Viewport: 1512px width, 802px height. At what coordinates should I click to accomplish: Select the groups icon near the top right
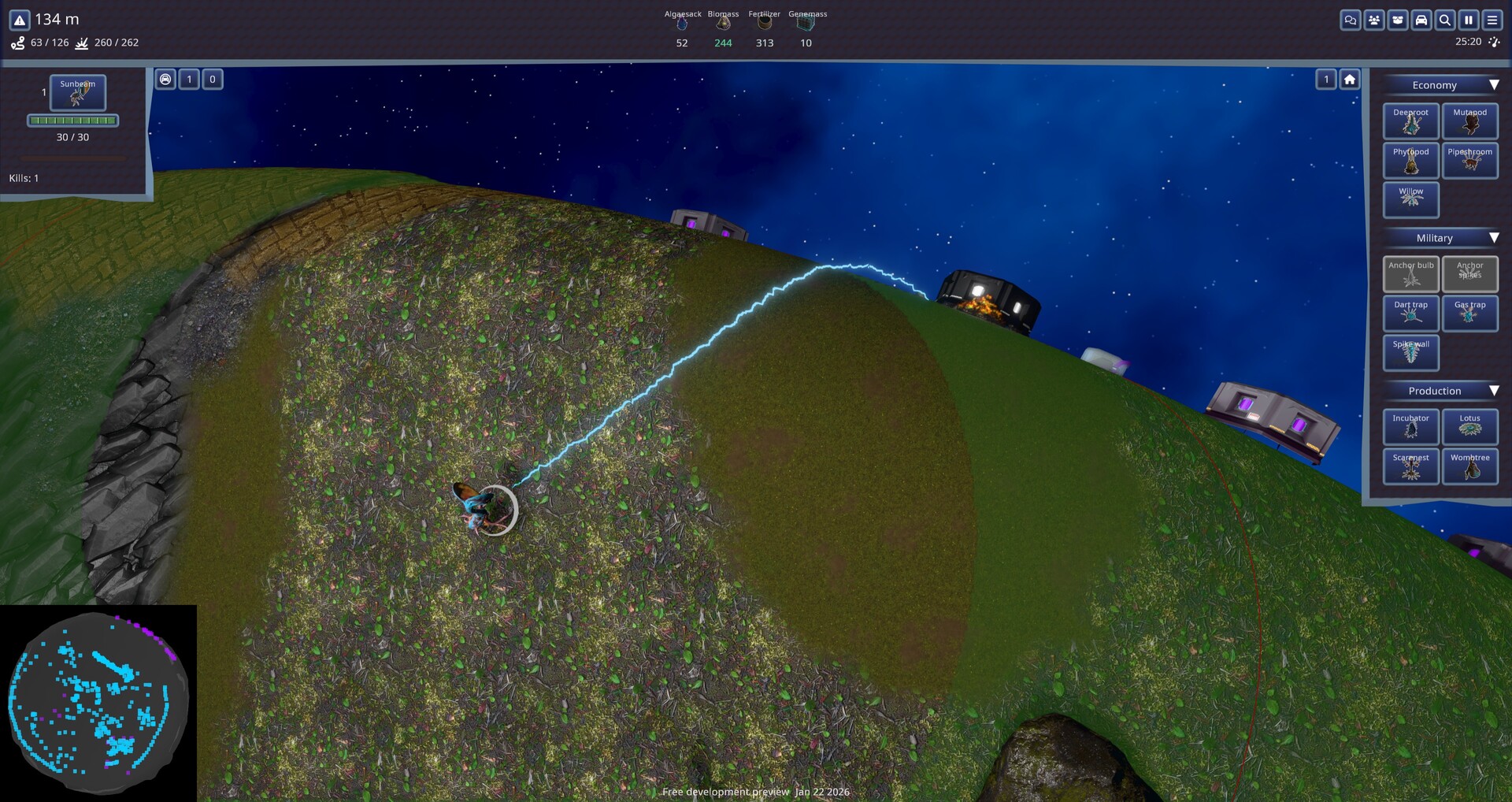(1373, 20)
